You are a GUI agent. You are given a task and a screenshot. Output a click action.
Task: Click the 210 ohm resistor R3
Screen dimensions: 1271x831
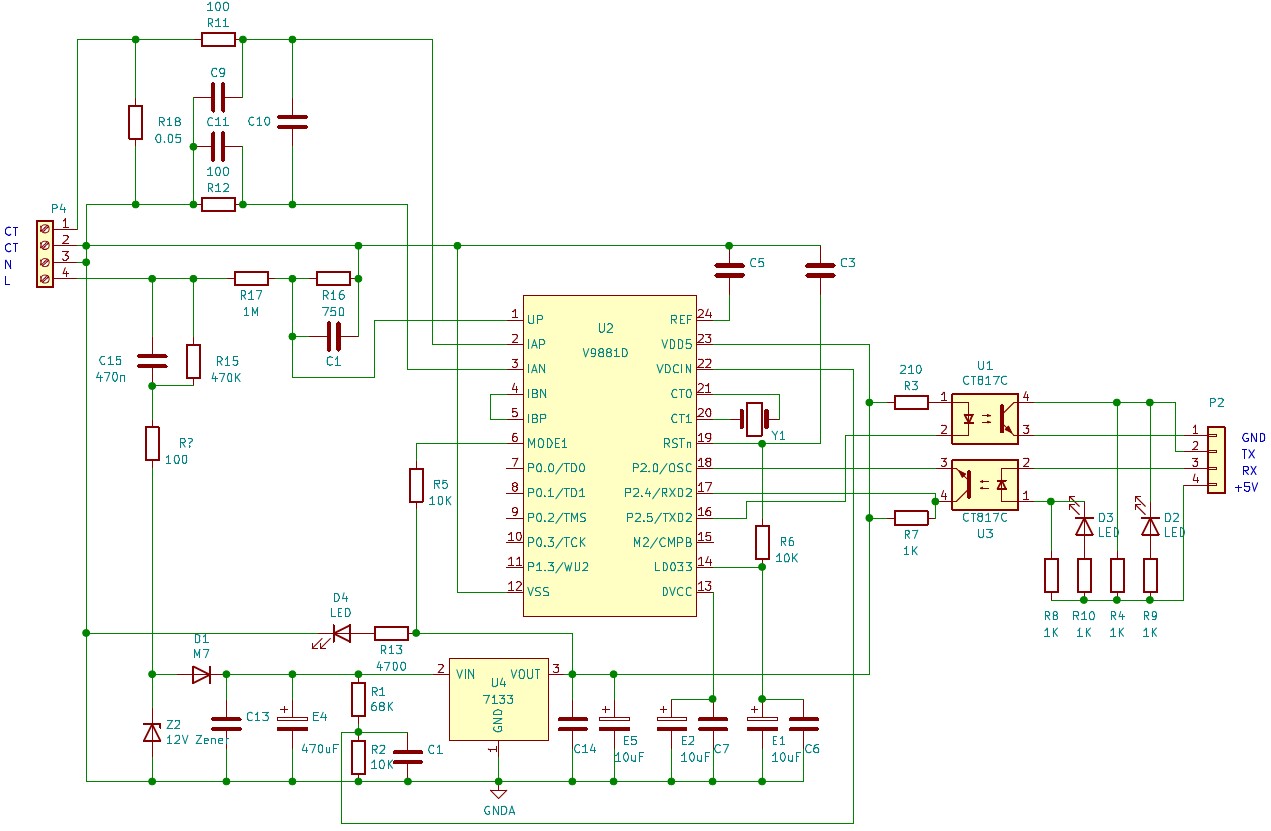910,402
